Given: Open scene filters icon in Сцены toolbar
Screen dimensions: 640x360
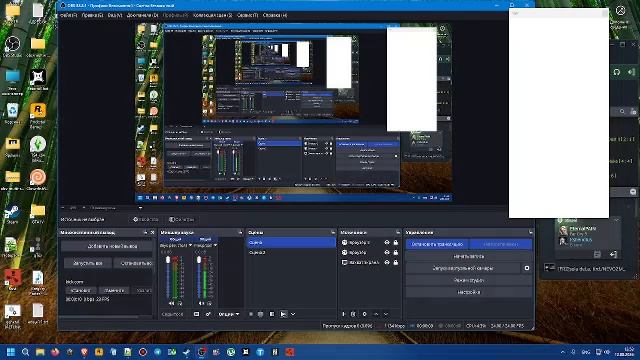Looking at the screenshot, I should click(x=272, y=314).
